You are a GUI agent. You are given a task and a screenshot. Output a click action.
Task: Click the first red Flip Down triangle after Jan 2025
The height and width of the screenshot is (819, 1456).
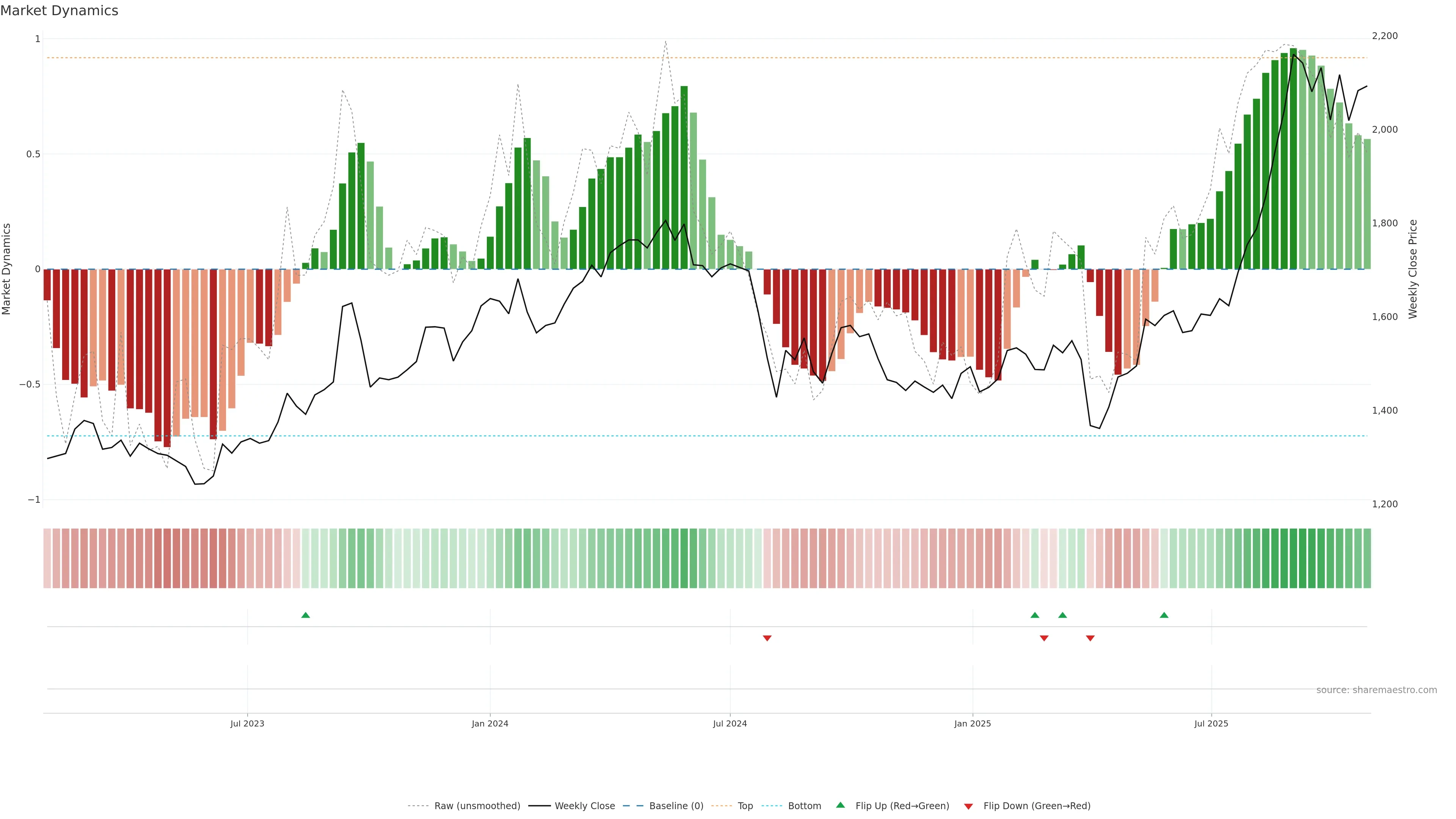tap(1044, 638)
